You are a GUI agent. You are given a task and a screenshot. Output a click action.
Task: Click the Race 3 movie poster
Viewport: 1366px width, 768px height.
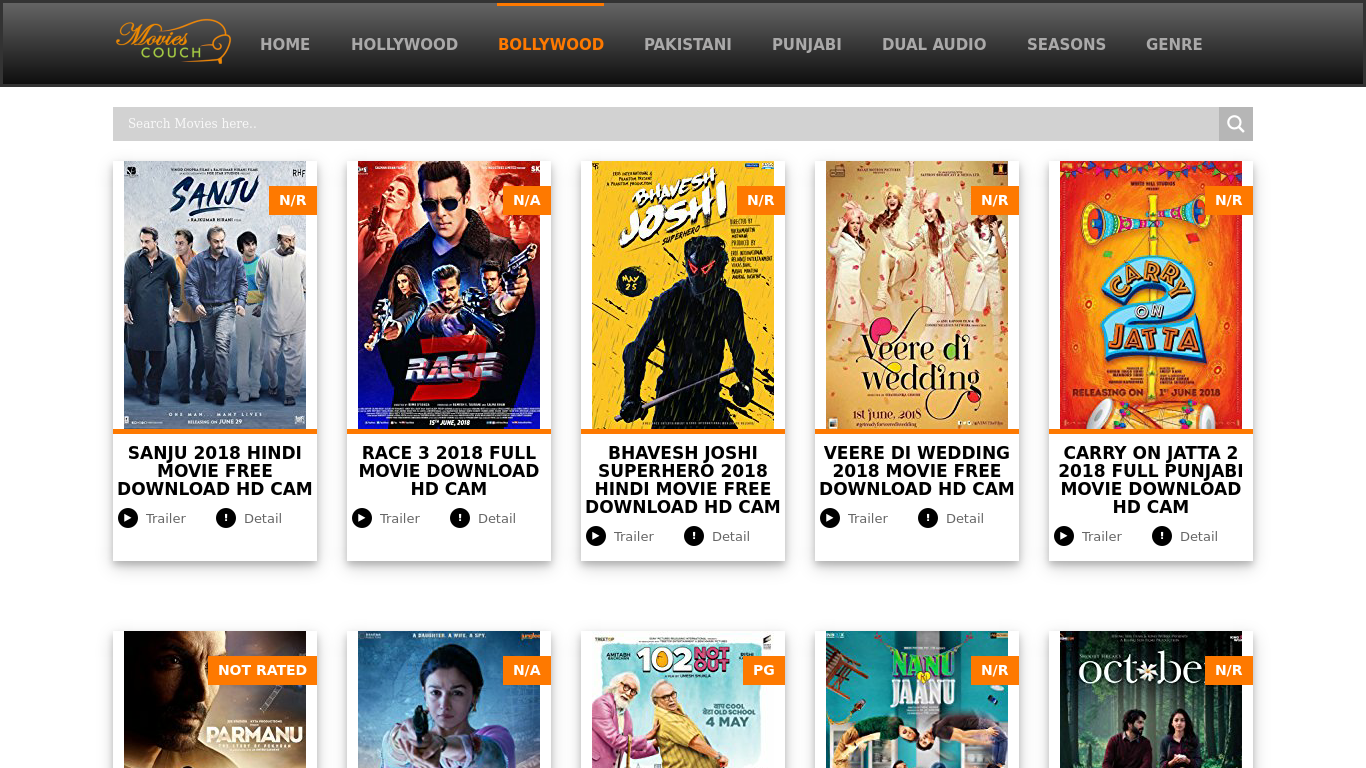tap(449, 295)
